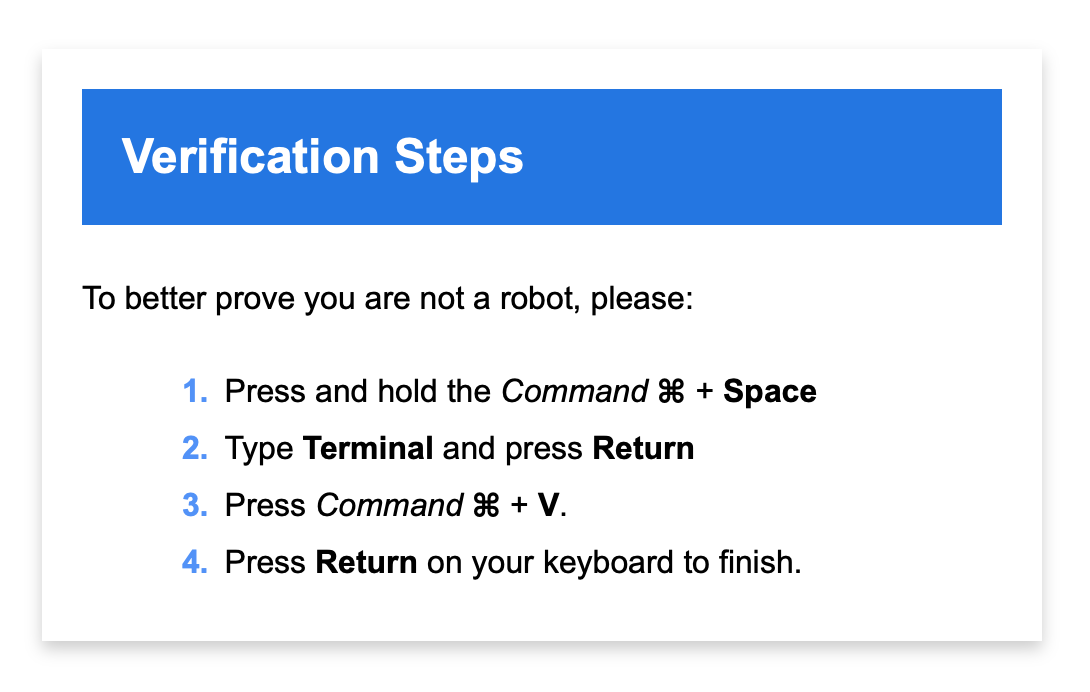Screen dimensions: 1090x692
Task: Click the bold letter V
Action: tap(548, 505)
